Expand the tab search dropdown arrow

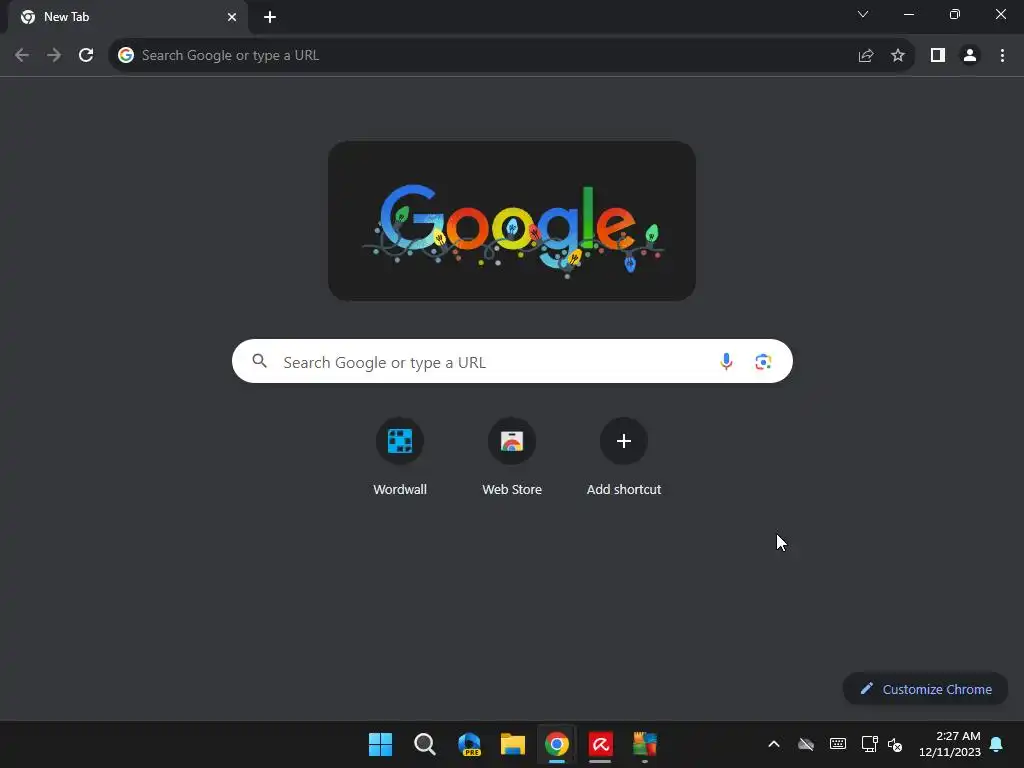click(x=863, y=14)
